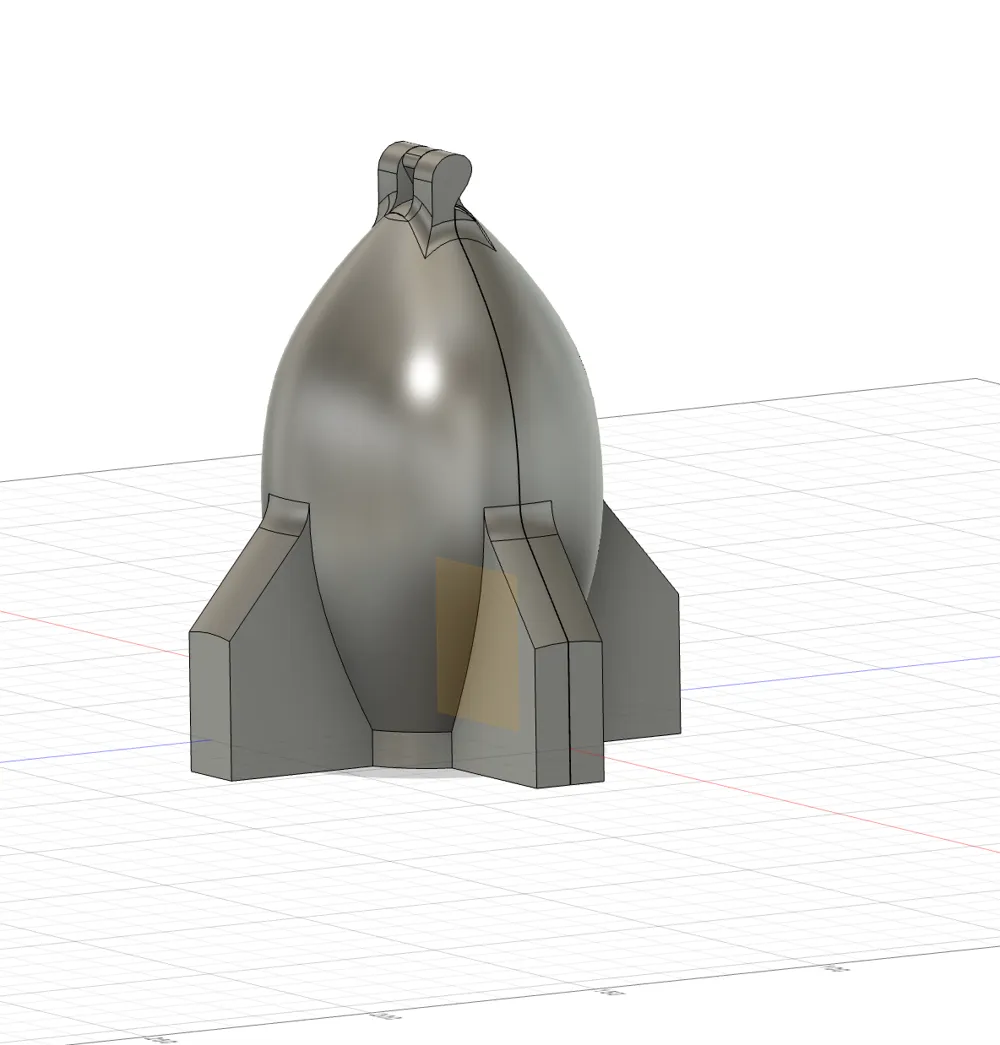Click the left fin's outer side face

click(211, 708)
